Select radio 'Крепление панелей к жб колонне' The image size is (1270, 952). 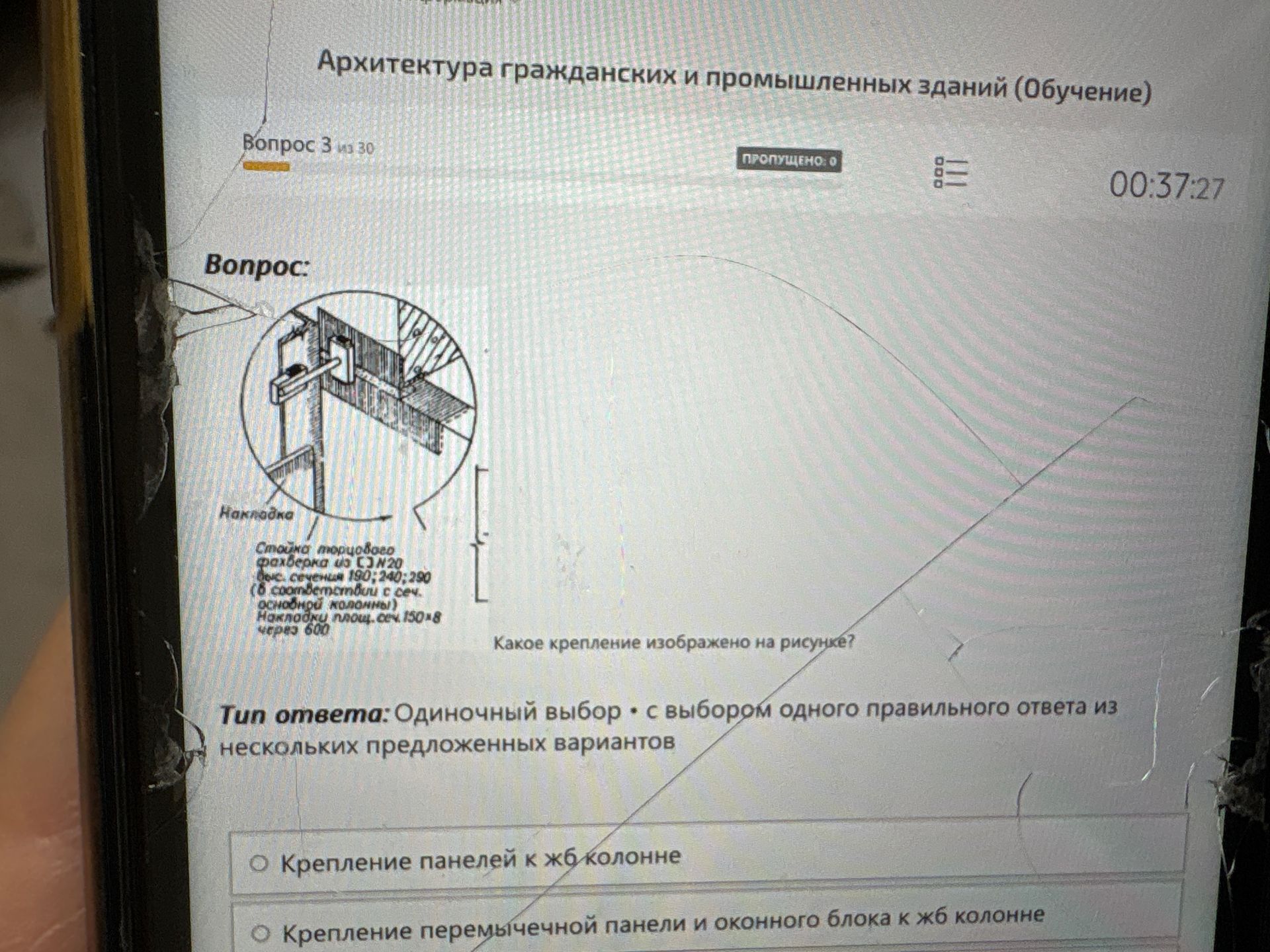click(x=259, y=863)
